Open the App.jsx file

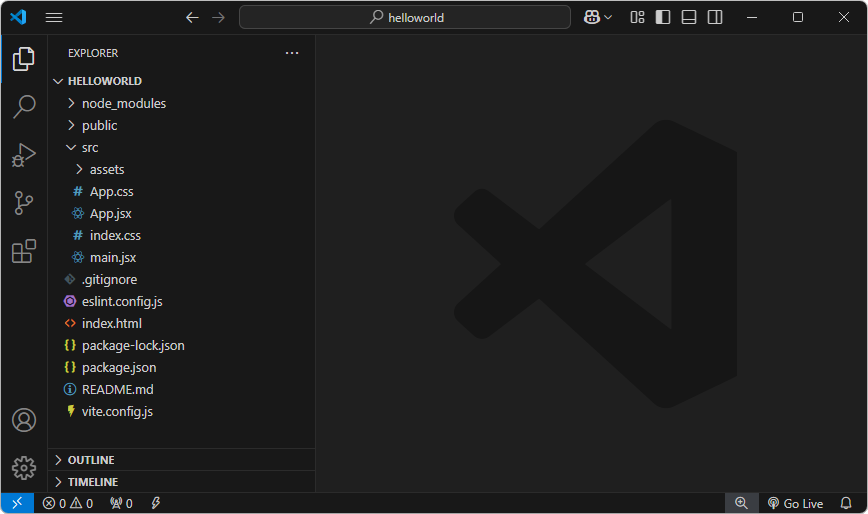pos(182,214)
